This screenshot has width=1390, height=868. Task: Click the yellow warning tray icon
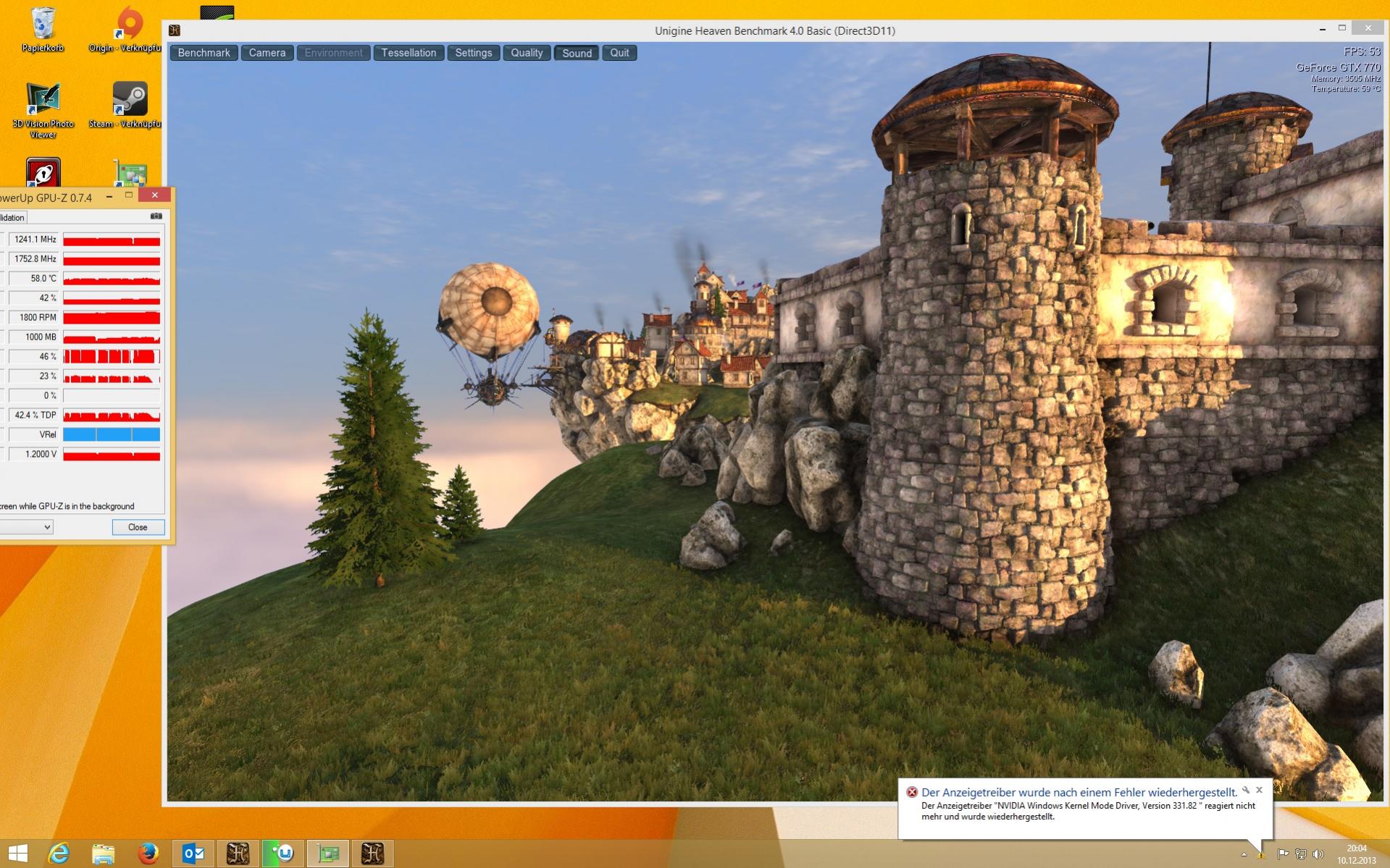click(x=1261, y=856)
